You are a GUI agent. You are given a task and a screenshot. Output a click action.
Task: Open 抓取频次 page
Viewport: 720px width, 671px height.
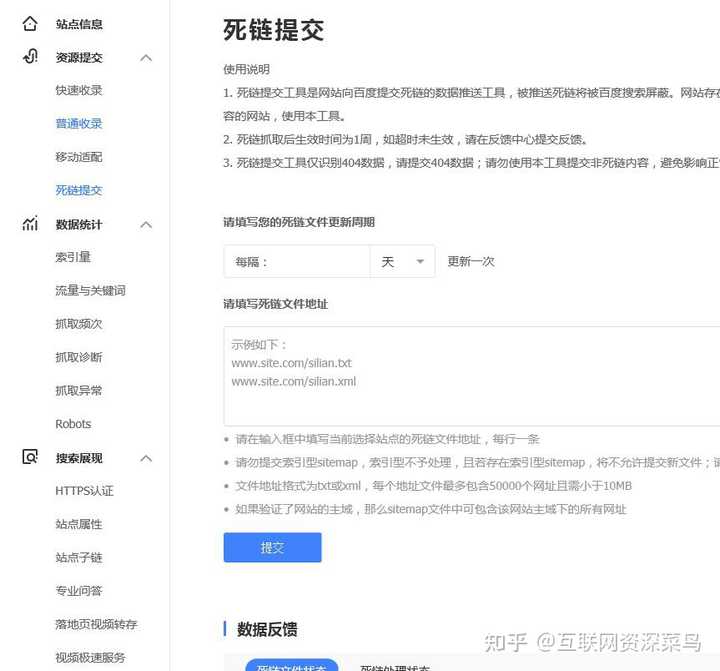coord(79,324)
